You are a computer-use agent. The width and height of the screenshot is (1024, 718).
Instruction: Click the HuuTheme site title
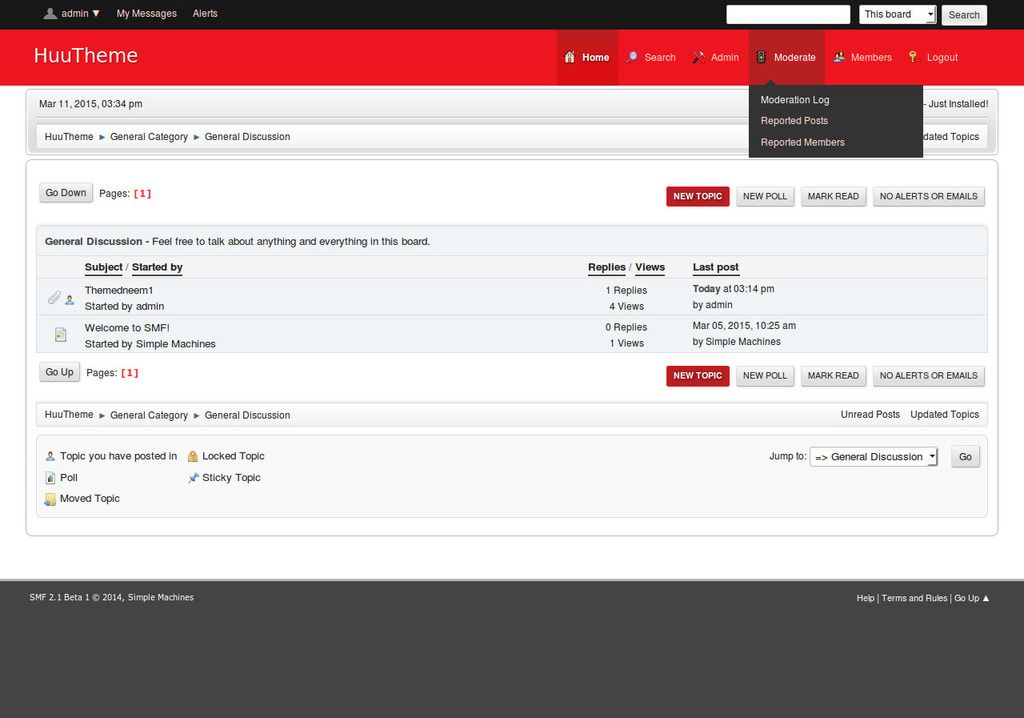(x=86, y=56)
